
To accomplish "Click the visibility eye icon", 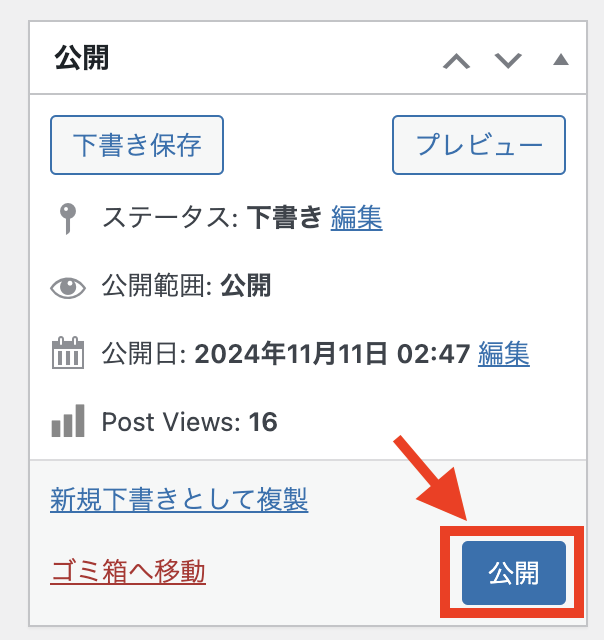I will tap(68, 287).
